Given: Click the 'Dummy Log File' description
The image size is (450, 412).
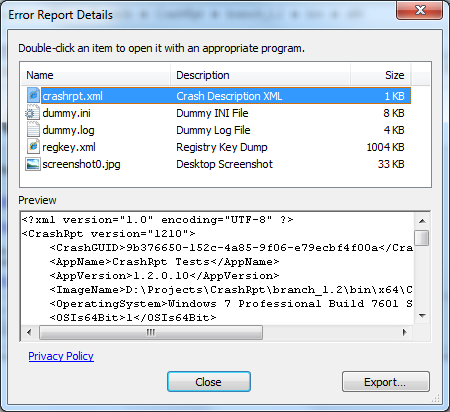Looking at the screenshot, I should [x=213, y=130].
